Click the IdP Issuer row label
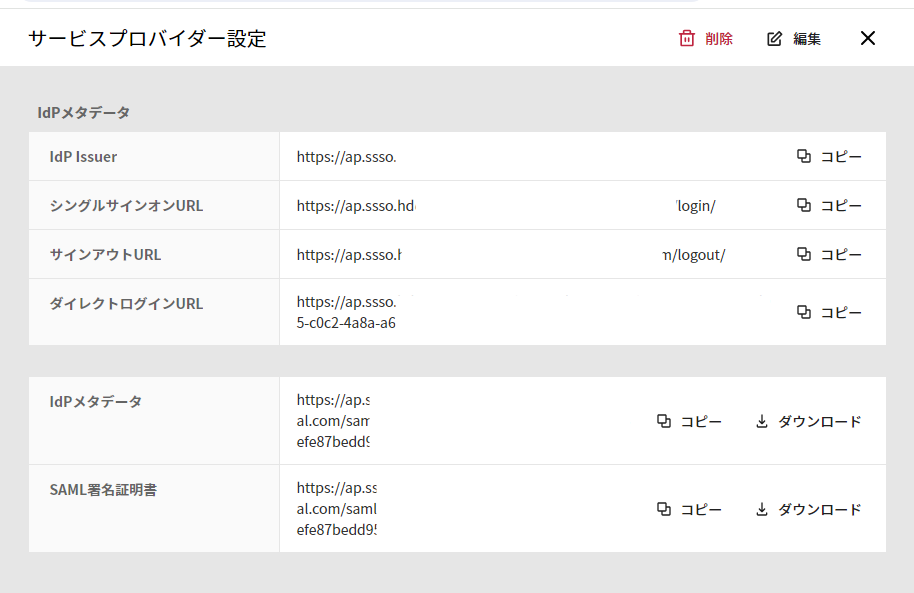This screenshot has height=593, width=914. [84, 157]
